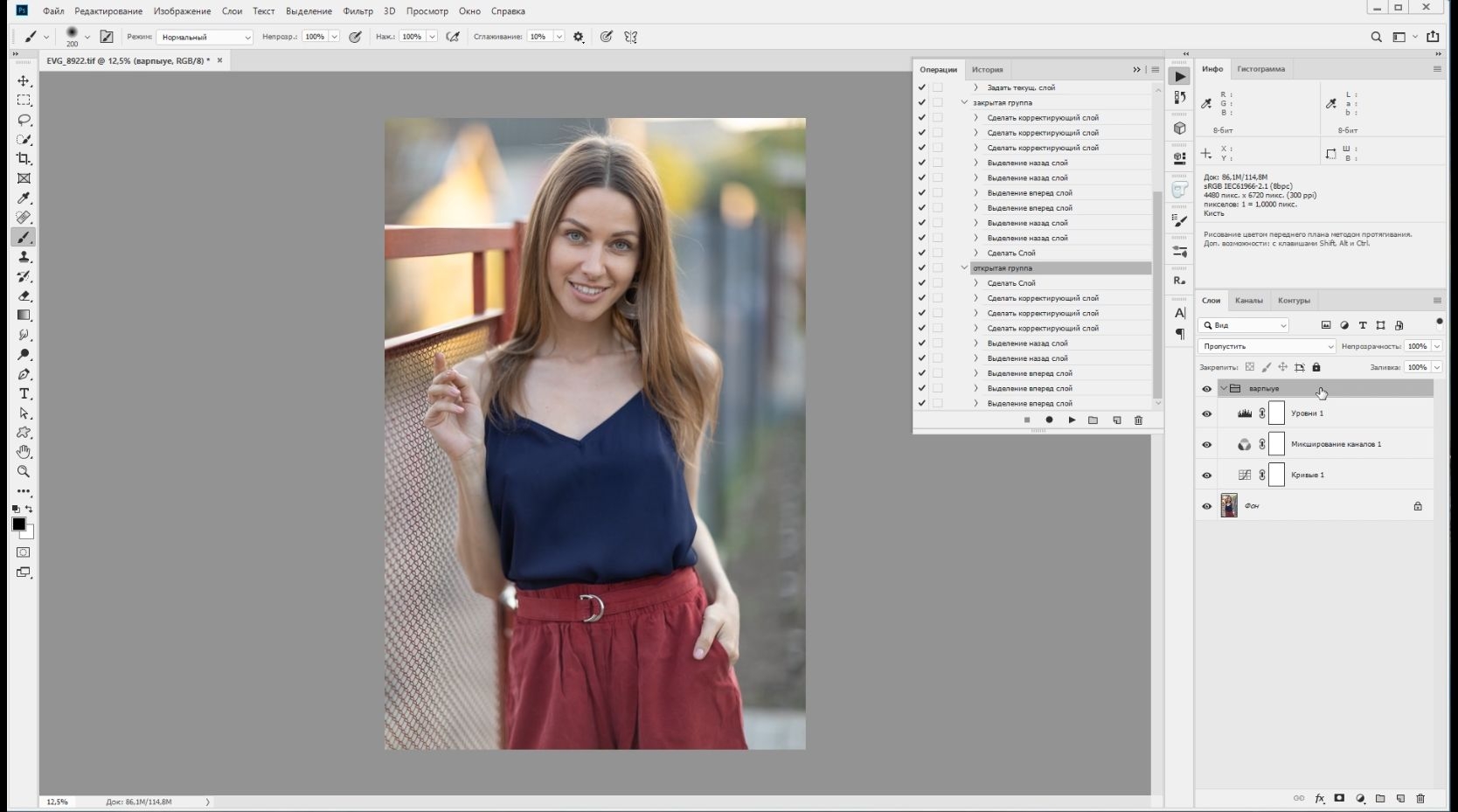Toggle dialog box for Задать текущ. слой
1458x812 pixels.
click(937, 87)
